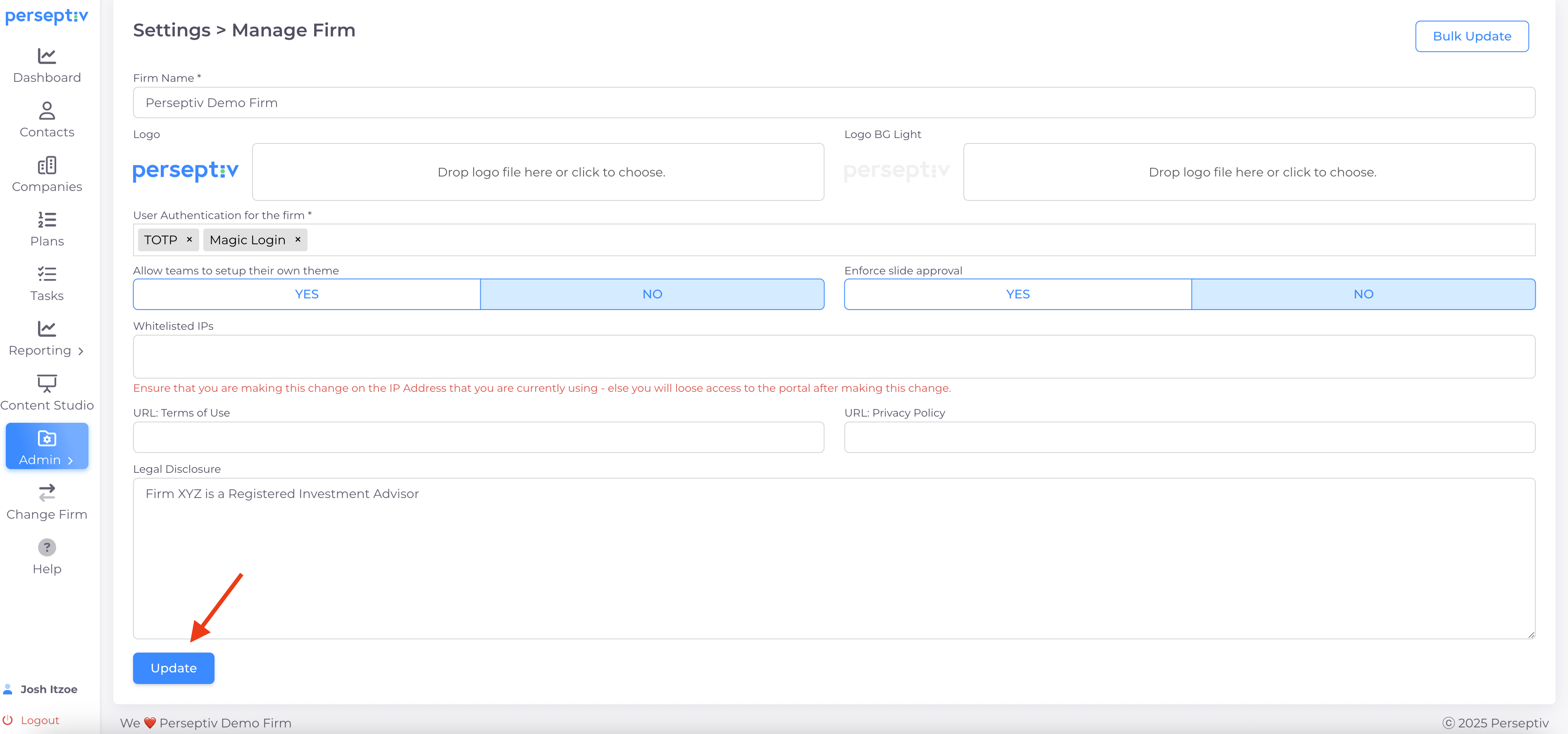Open Plans numbered list icon
The image size is (1568, 734).
47,220
